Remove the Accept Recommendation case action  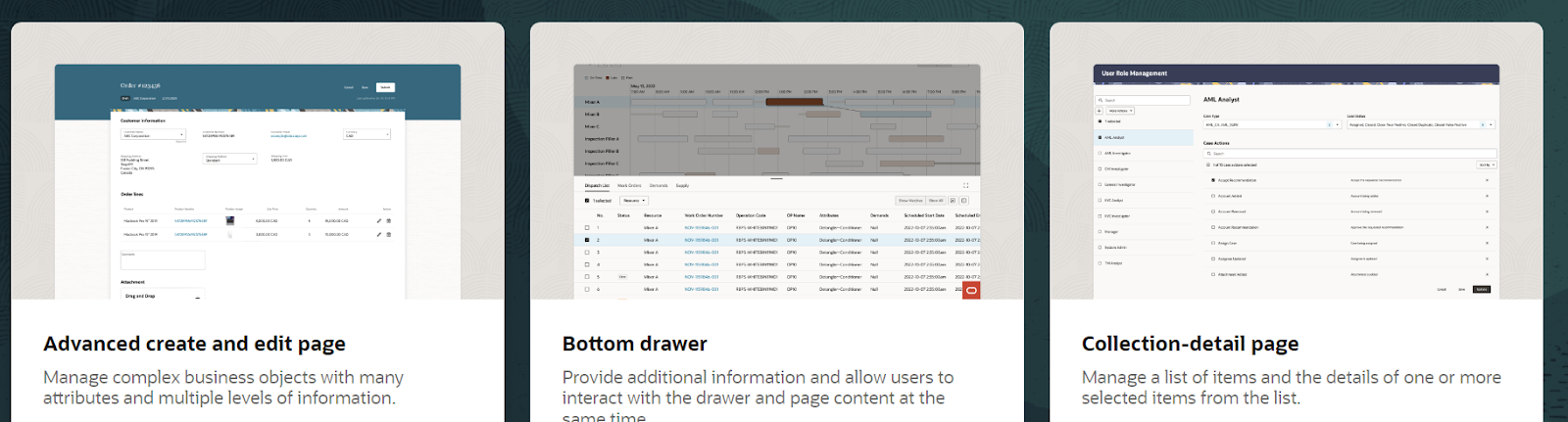1487,180
